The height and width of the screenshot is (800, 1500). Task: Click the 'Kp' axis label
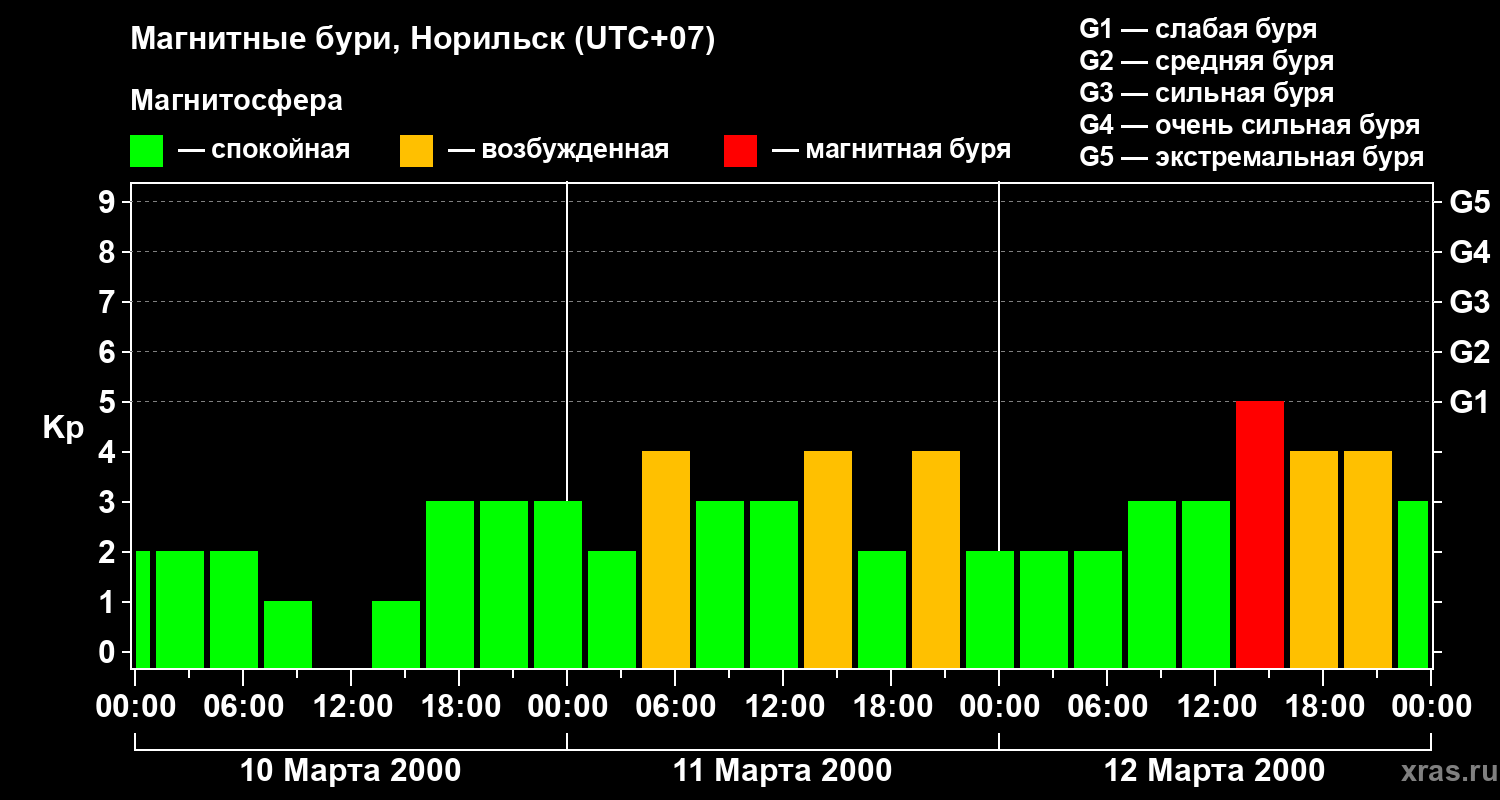click(63, 428)
